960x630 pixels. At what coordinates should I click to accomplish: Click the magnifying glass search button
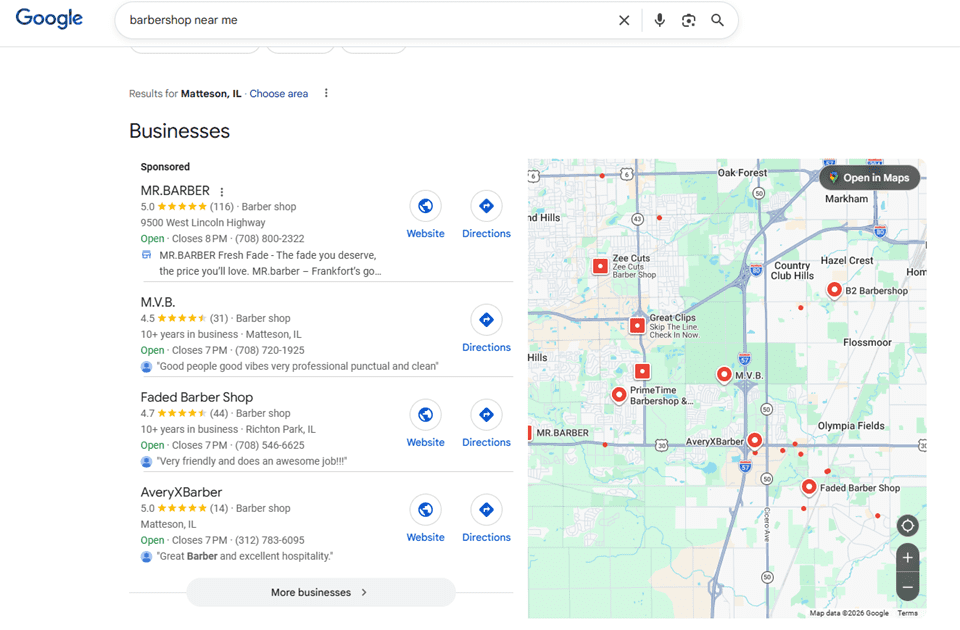point(717,20)
